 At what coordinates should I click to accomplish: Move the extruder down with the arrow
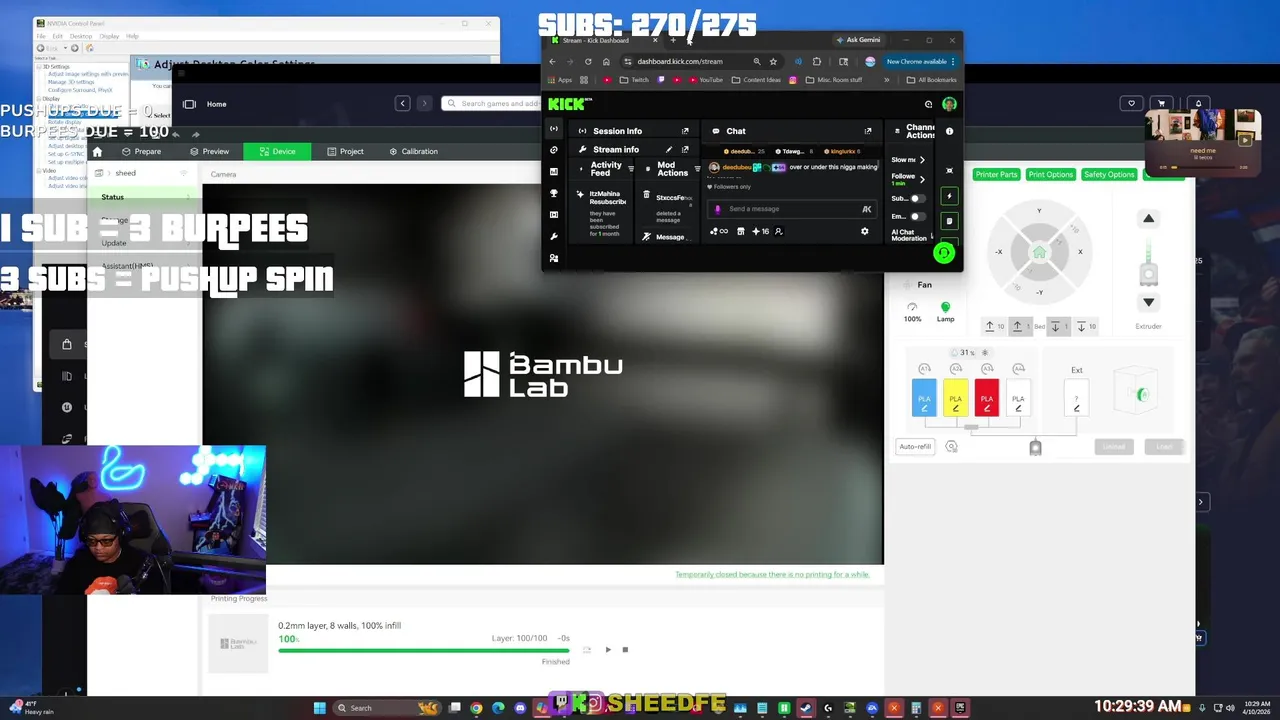[1148, 302]
